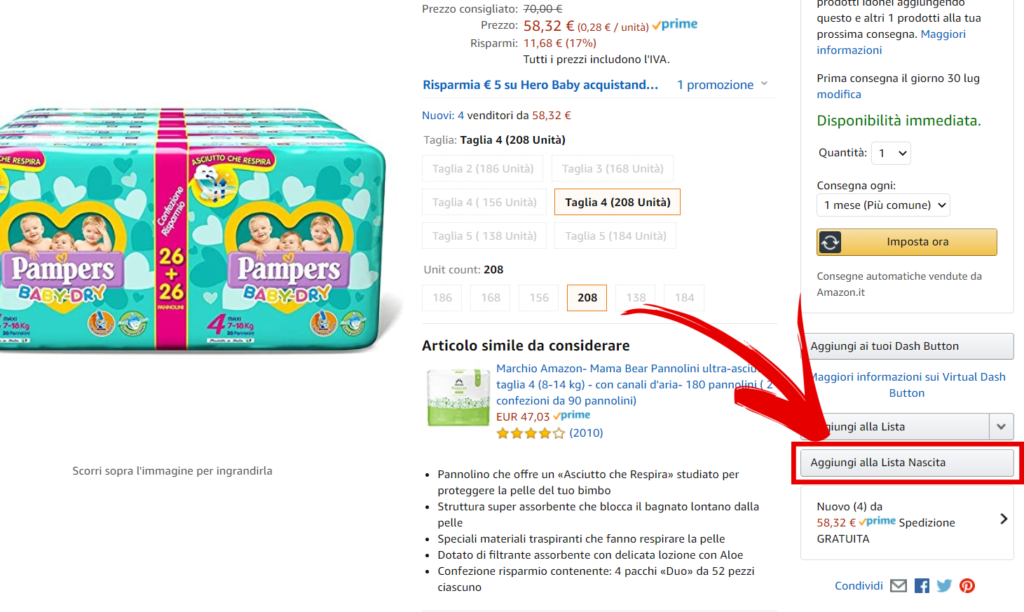Share product on Twitter
1024x612 pixels.
[944, 586]
